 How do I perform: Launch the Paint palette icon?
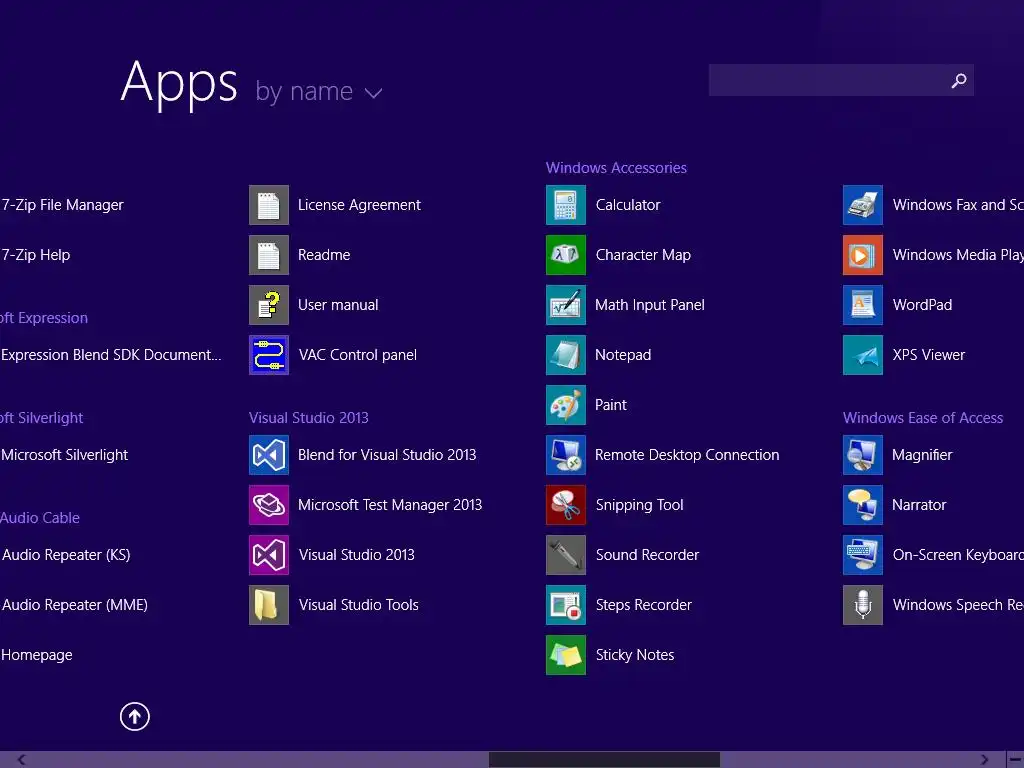[x=566, y=405]
